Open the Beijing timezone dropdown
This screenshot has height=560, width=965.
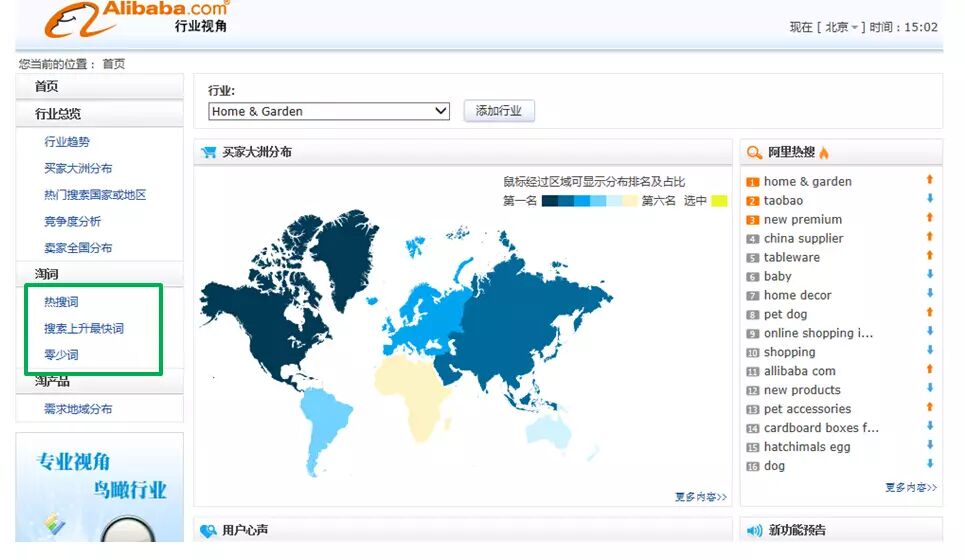click(841, 27)
